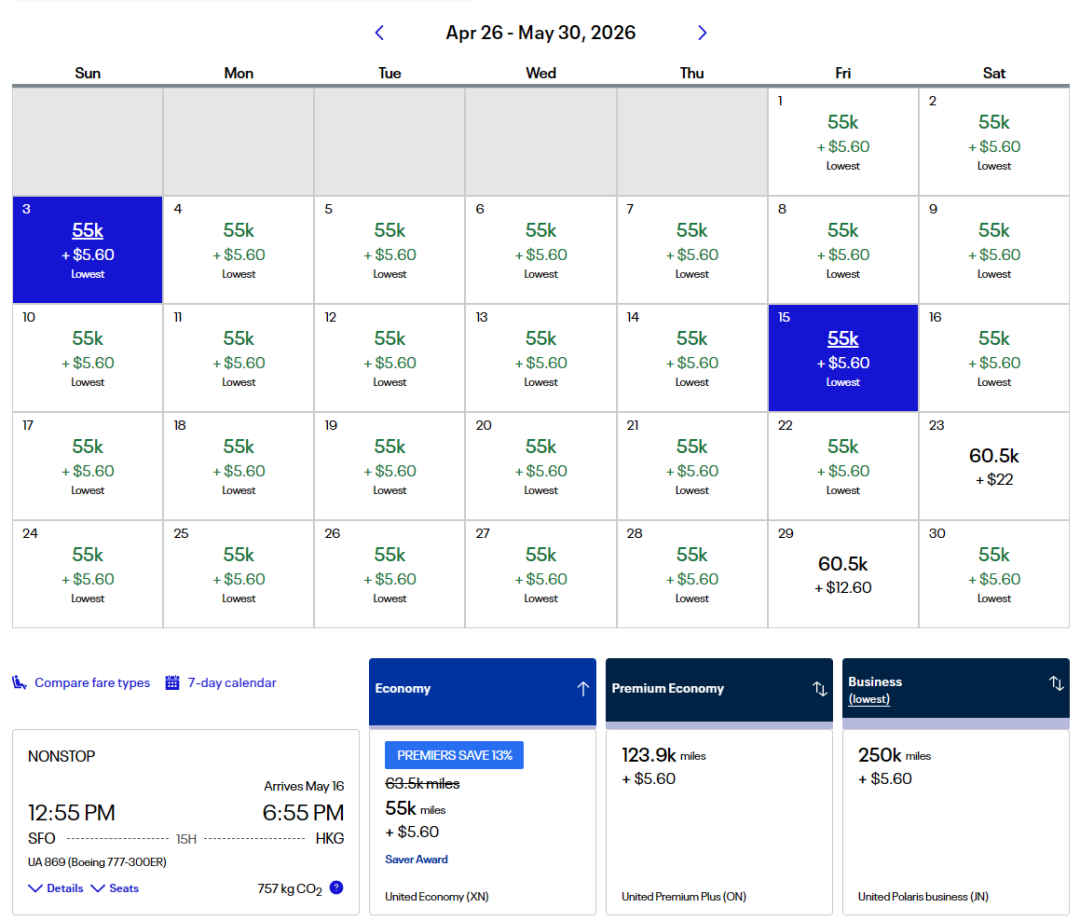The height and width of the screenshot is (922, 1080).
Task: Open Compare fare types link
Action: tap(92, 683)
